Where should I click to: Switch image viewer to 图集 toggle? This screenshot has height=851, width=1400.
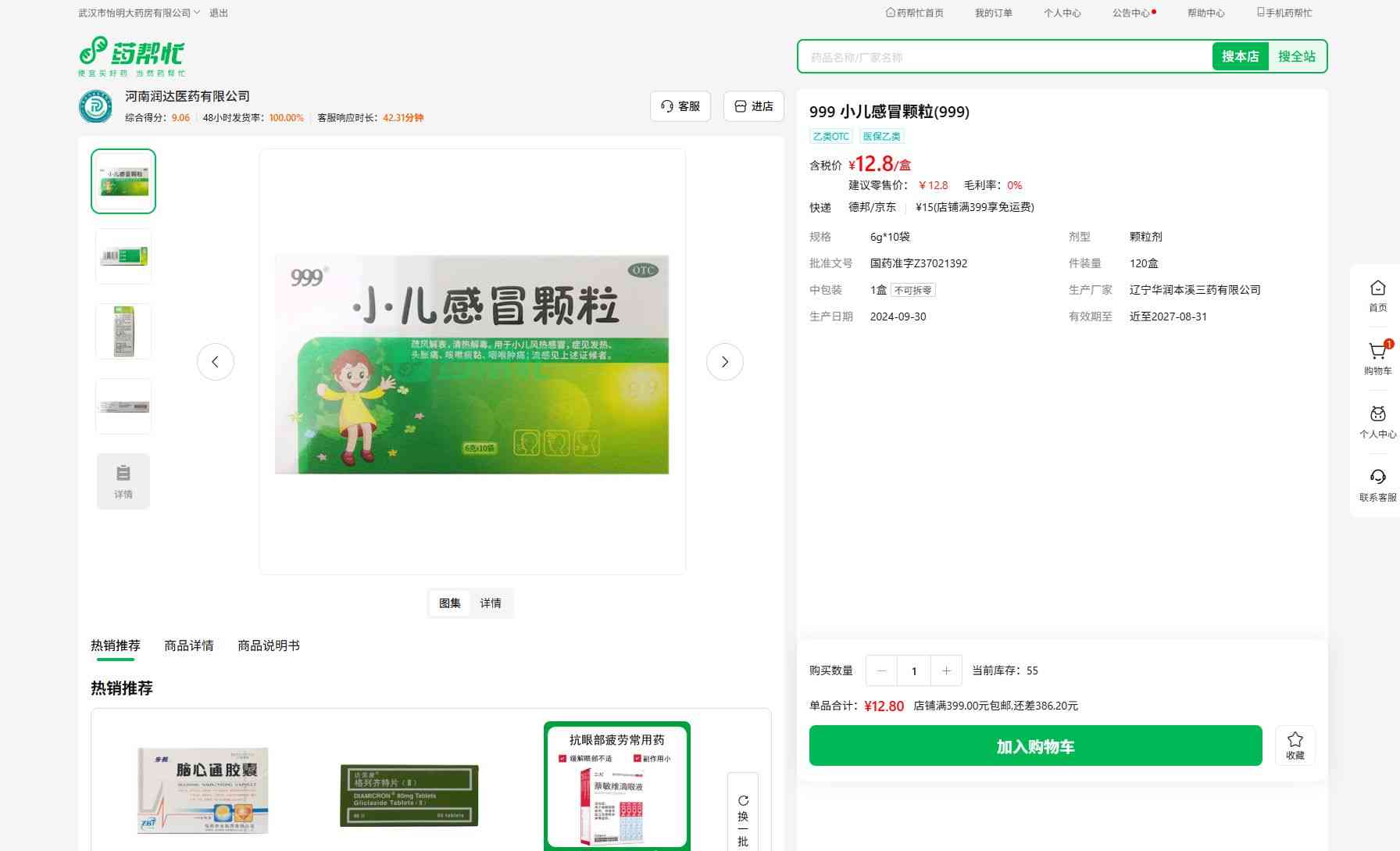[450, 603]
